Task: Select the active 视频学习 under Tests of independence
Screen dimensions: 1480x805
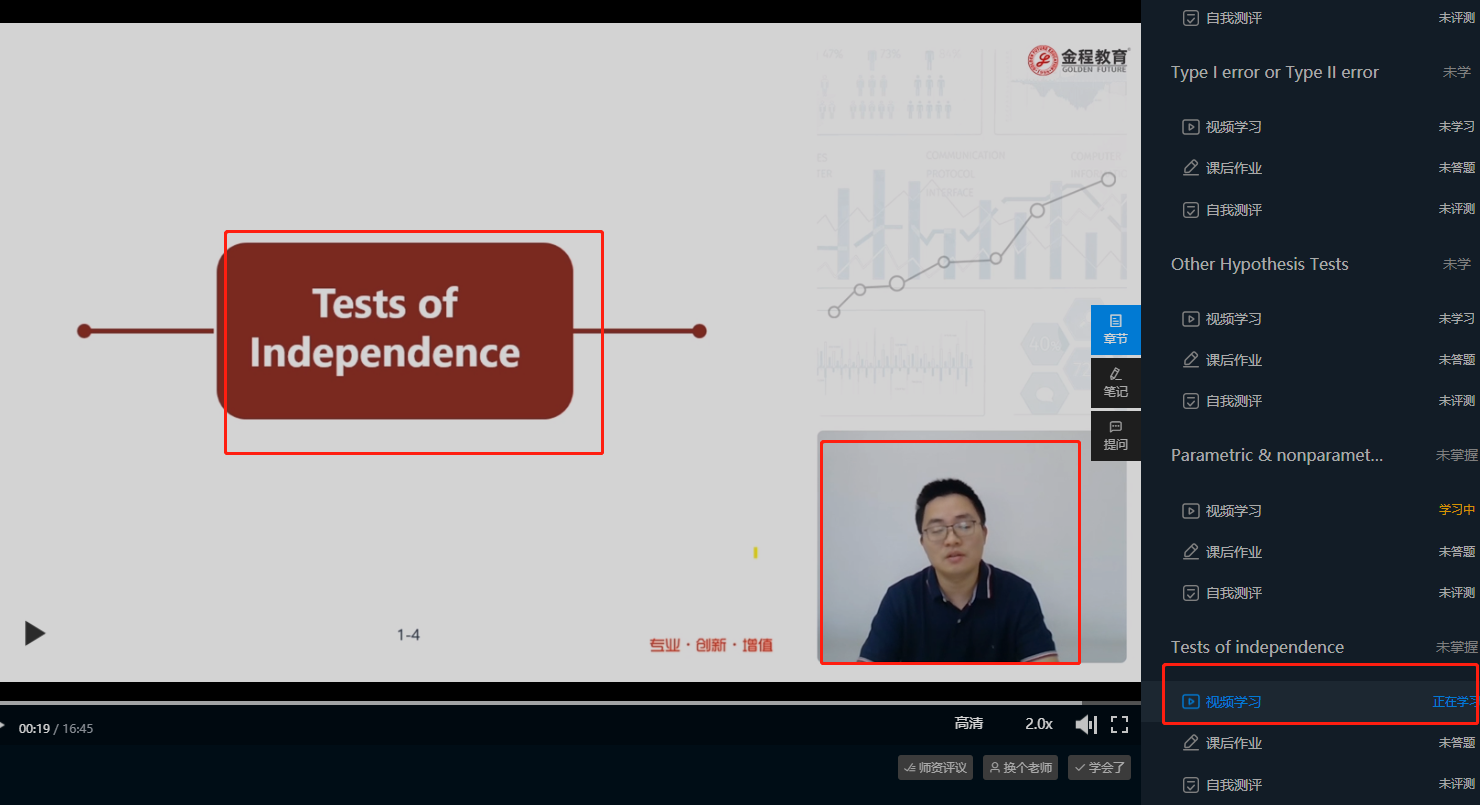Action: click(x=1233, y=702)
